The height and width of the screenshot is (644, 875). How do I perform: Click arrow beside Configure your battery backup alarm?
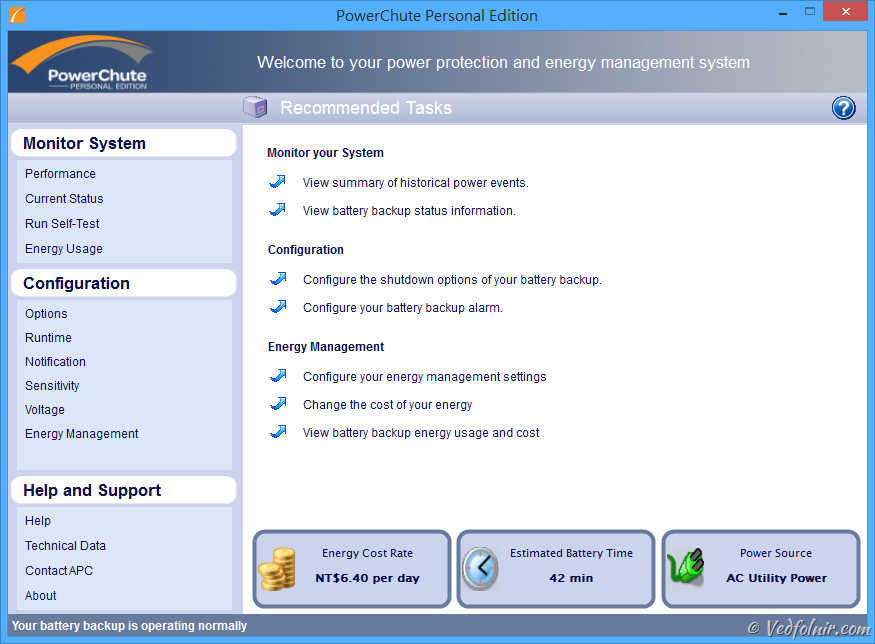278,306
